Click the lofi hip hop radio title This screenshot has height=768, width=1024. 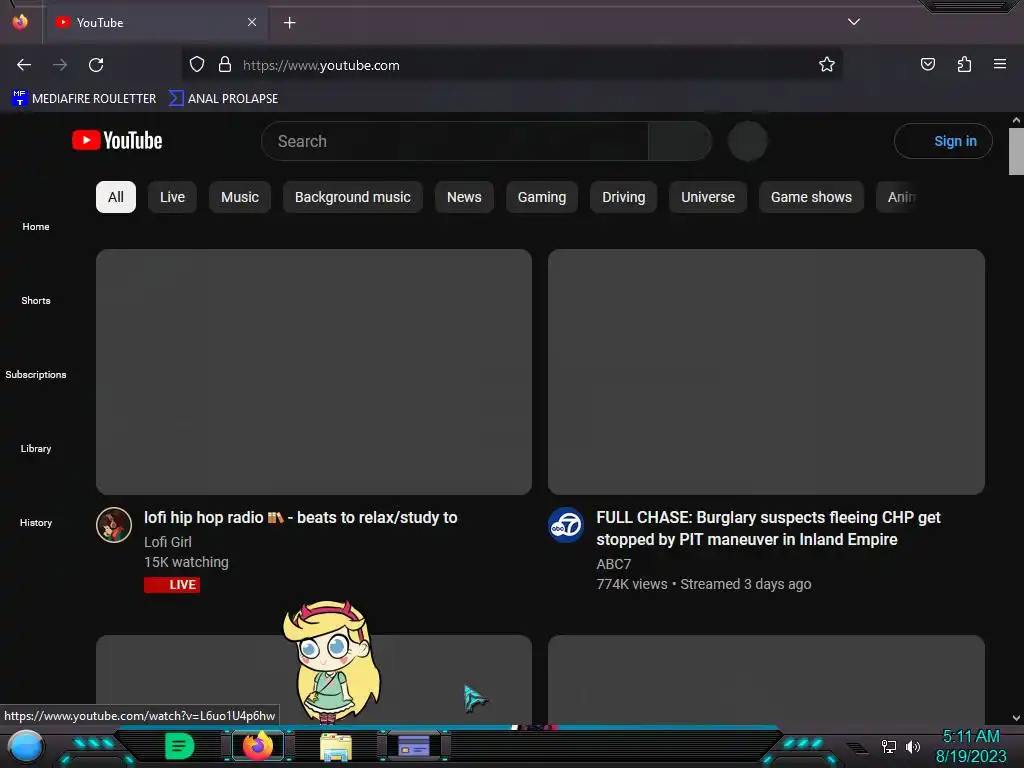click(x=300, y=518)
